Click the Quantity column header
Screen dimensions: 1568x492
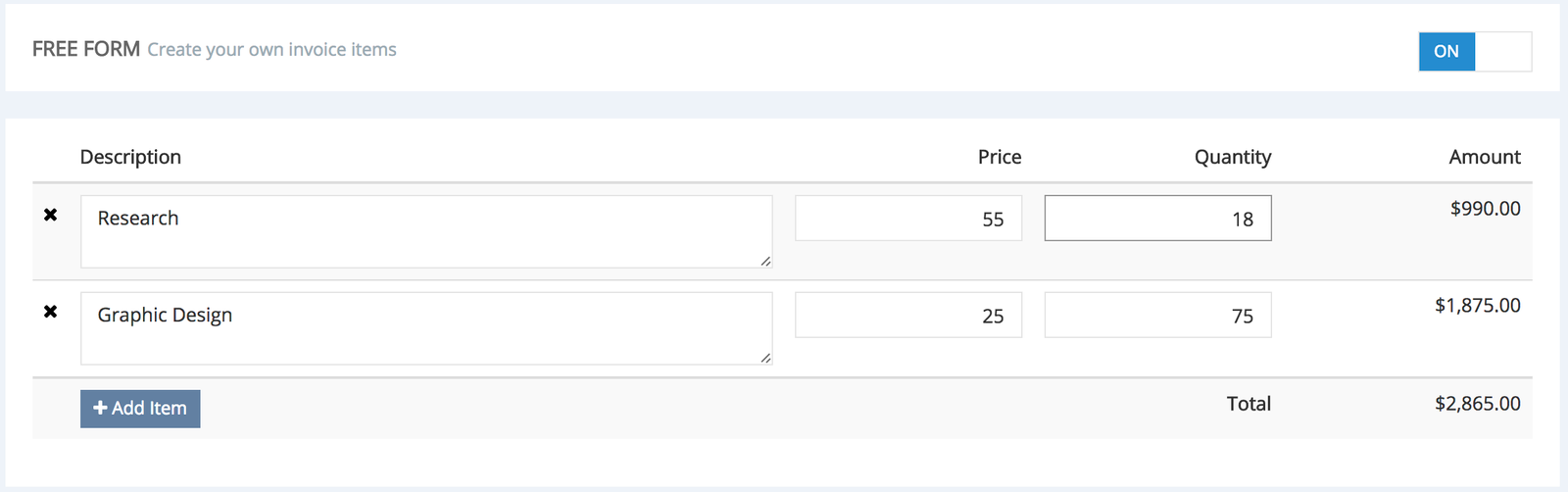pos(1232,157)
